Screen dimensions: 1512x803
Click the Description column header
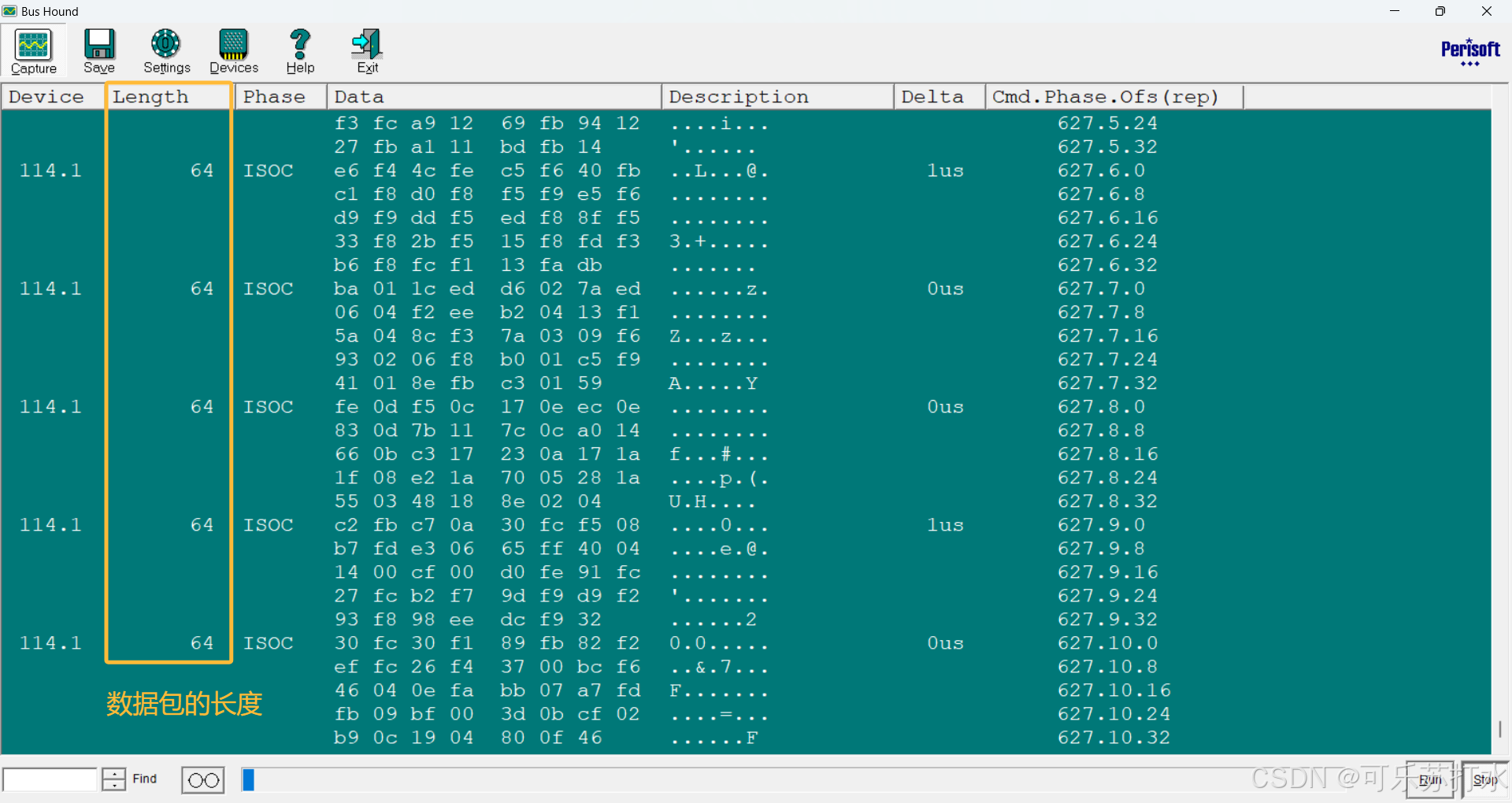click(778, 96)
